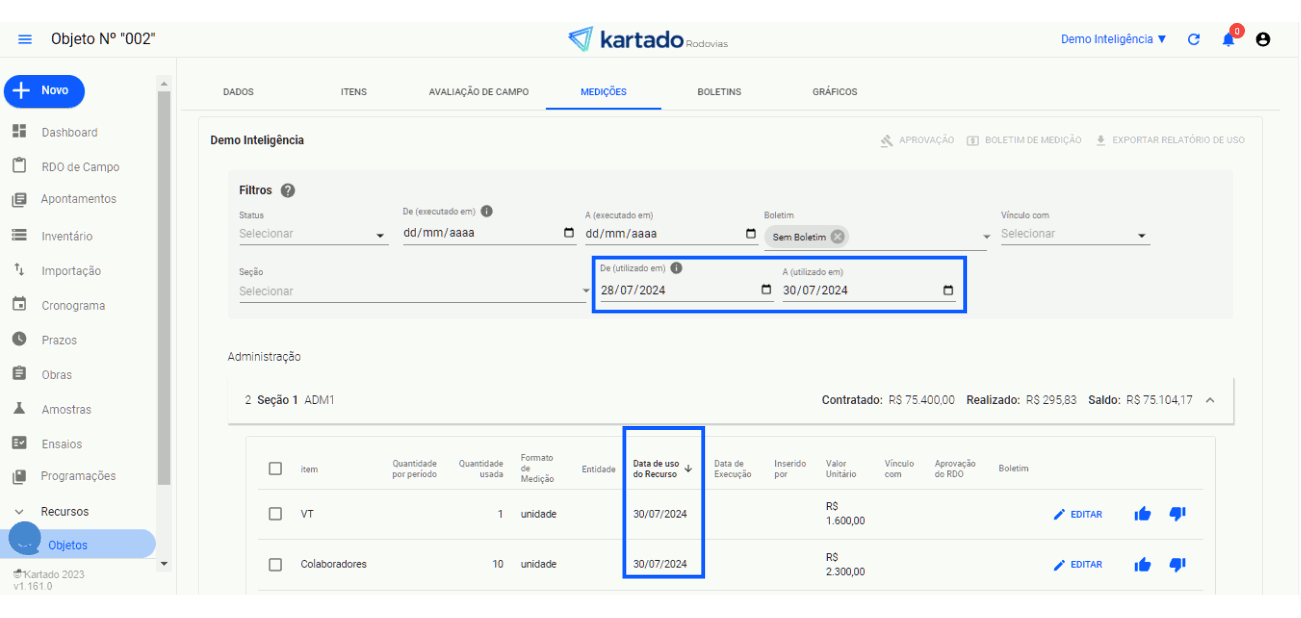Open the hamburger navigation menu
This screenshot has width=1301, height=618.
pos(25,39)
